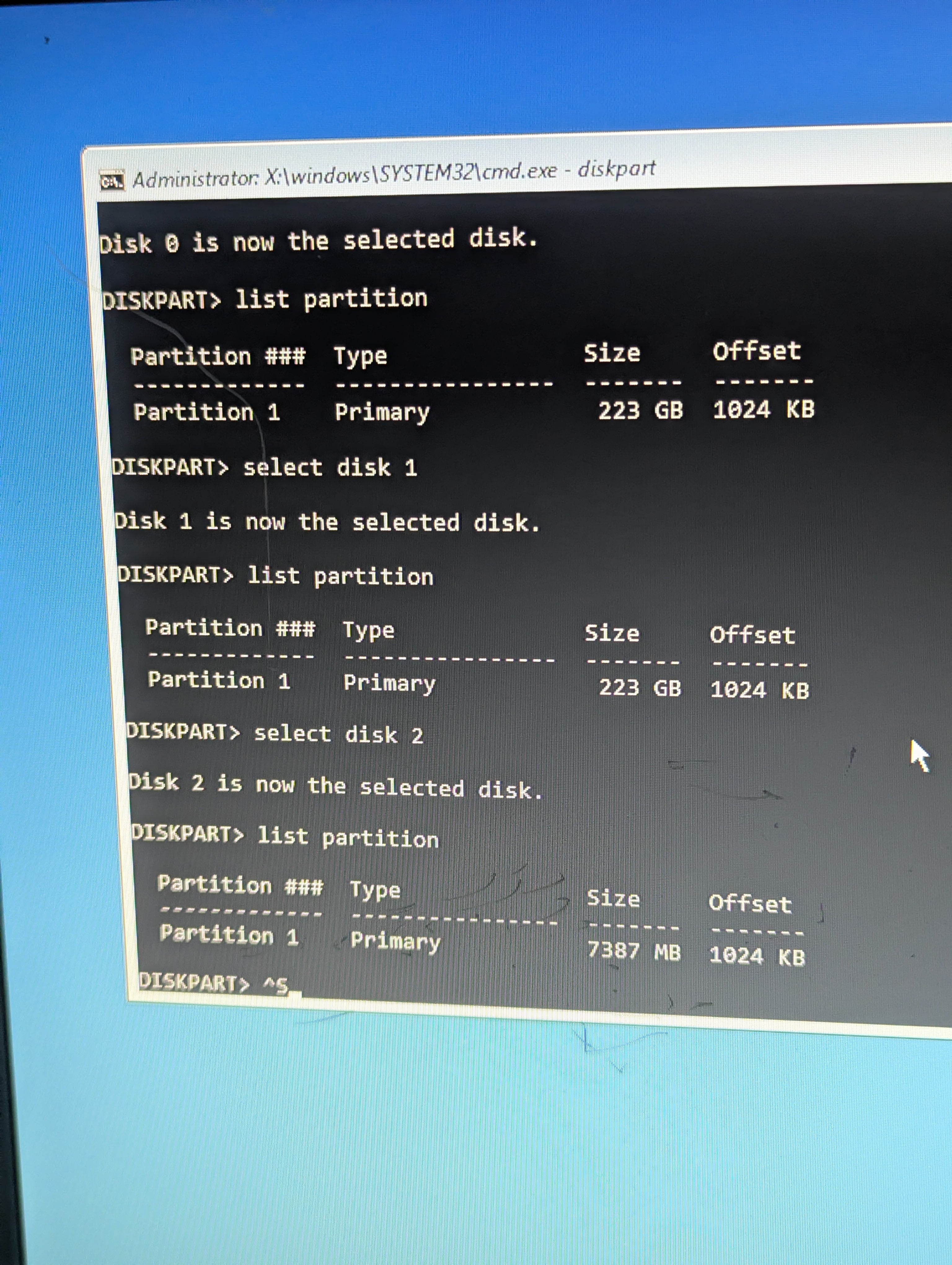Click the command 'select disk 2'
The width and height of the screenshot is (952, 1265).
point(339,734)
